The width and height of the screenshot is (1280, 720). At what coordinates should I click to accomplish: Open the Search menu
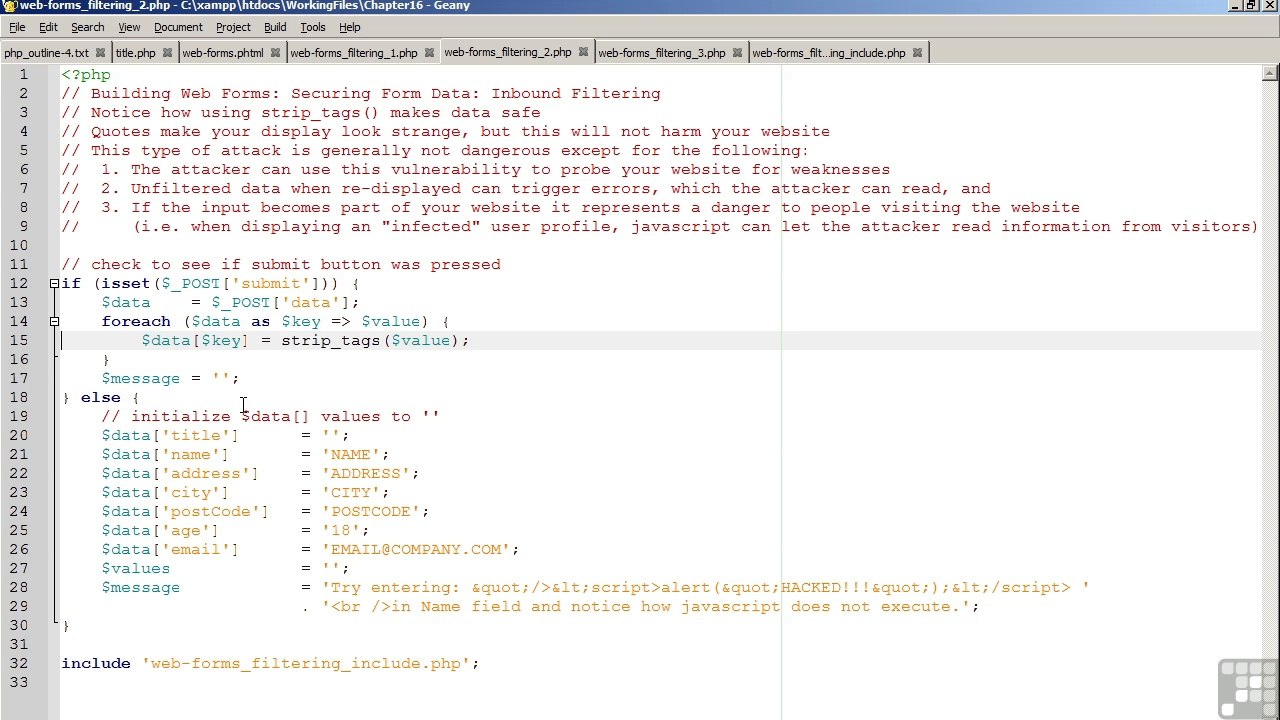point(87,27)
